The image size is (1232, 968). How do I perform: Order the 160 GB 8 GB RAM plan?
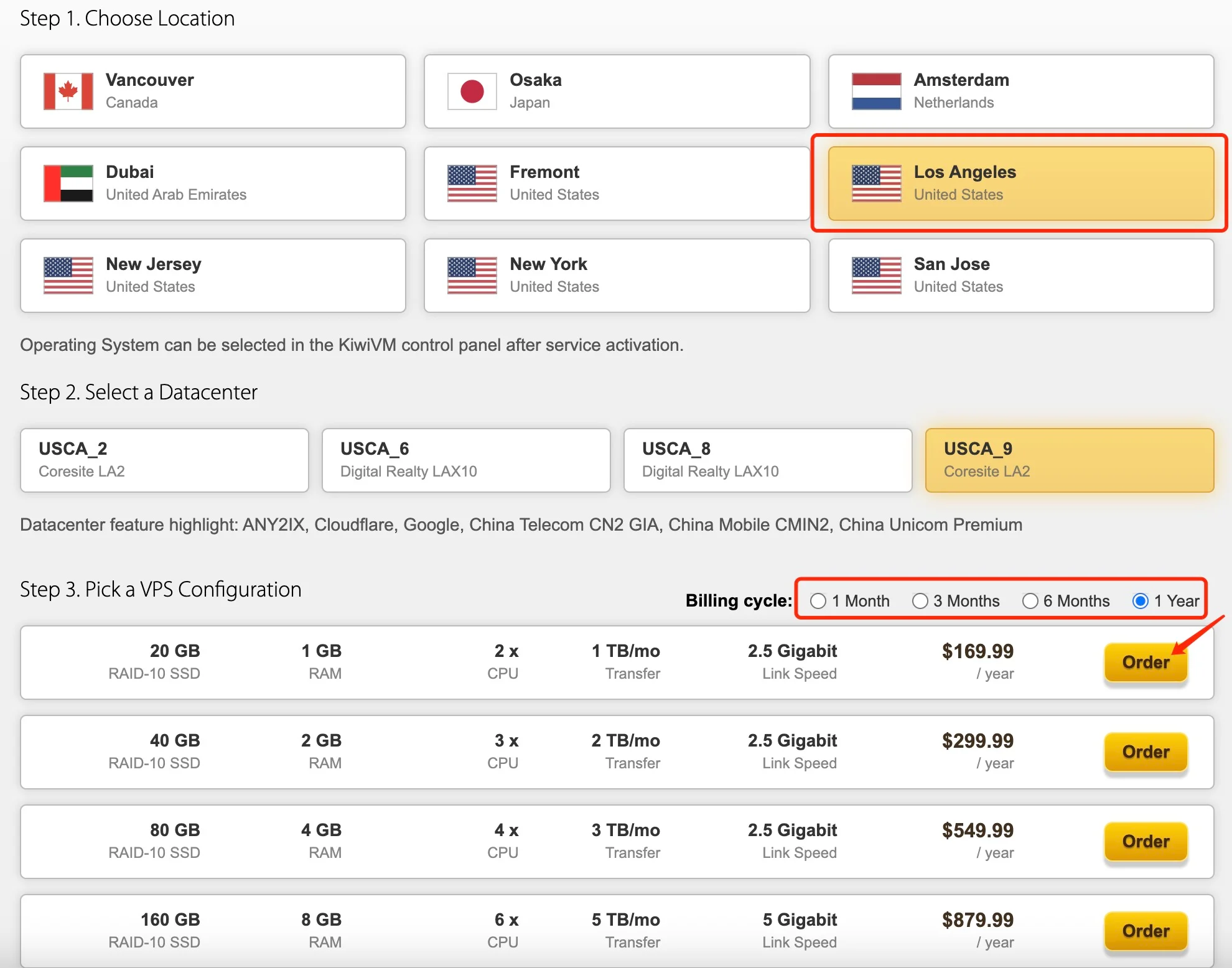[x=1146, y=931]
